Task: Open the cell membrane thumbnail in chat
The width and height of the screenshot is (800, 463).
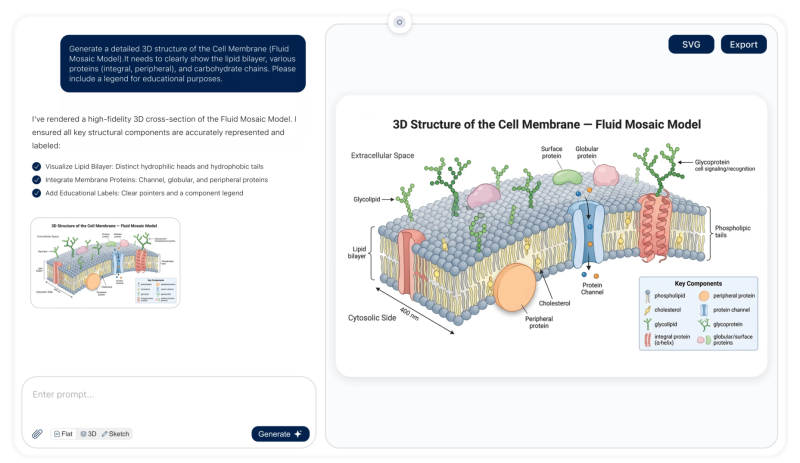Action: click(x=105, y=263)
